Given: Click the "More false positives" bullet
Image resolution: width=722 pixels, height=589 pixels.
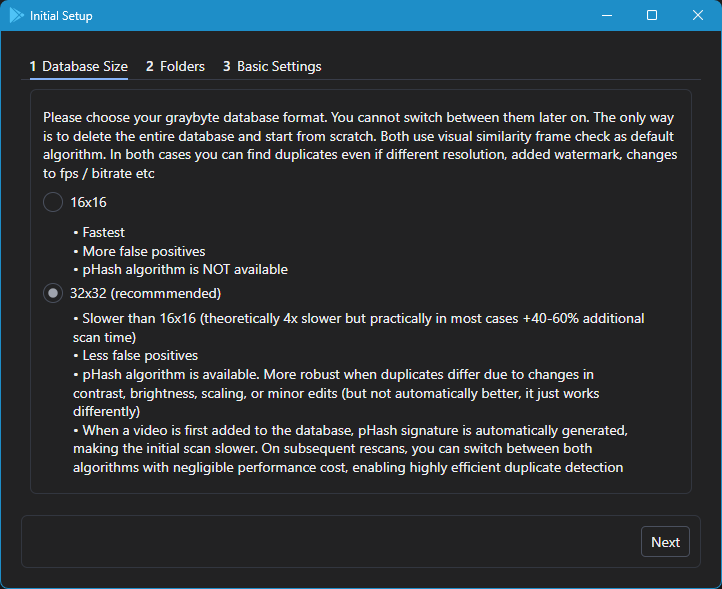Looking at the screenshot, I should (x=142, y=251).
